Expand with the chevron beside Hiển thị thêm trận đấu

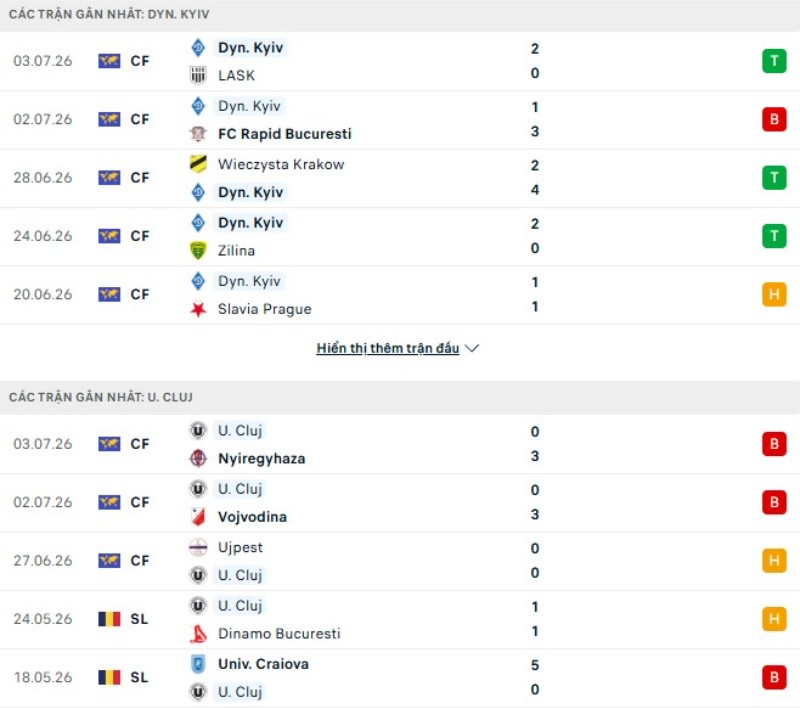[472, 348]
